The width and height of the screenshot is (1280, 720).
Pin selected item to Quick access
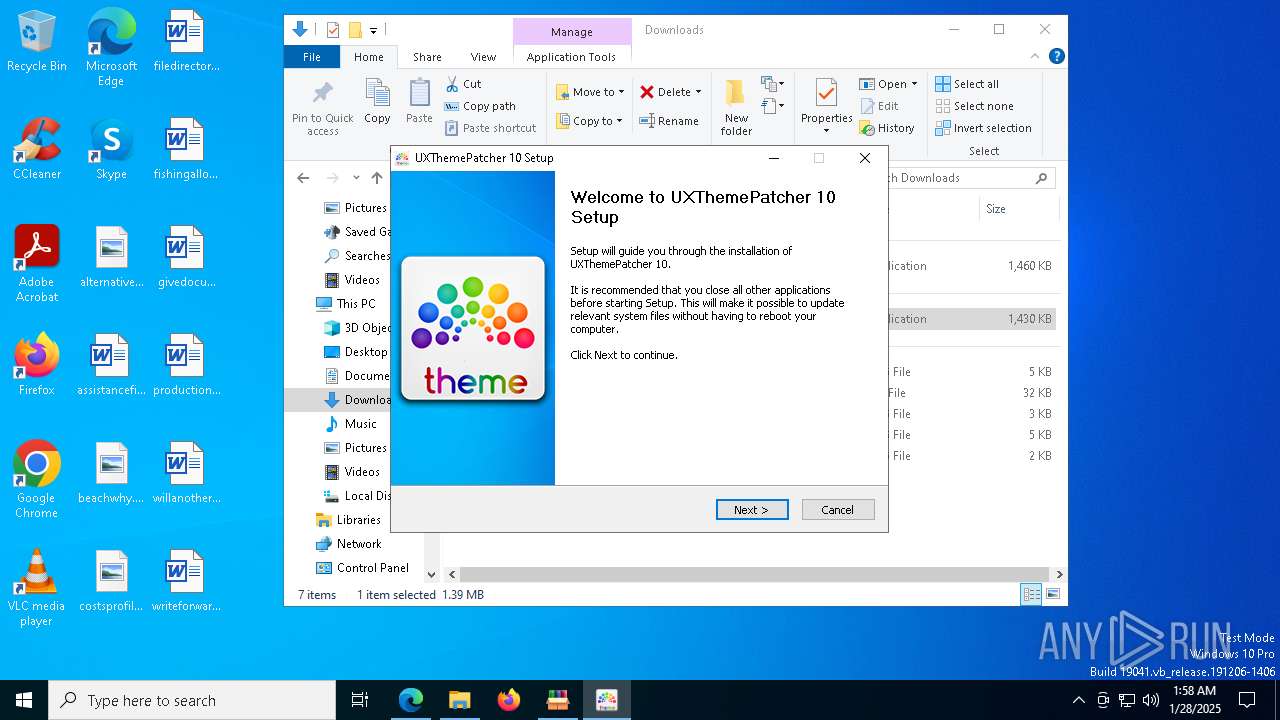pyautogui.click(x=322, y=107)
